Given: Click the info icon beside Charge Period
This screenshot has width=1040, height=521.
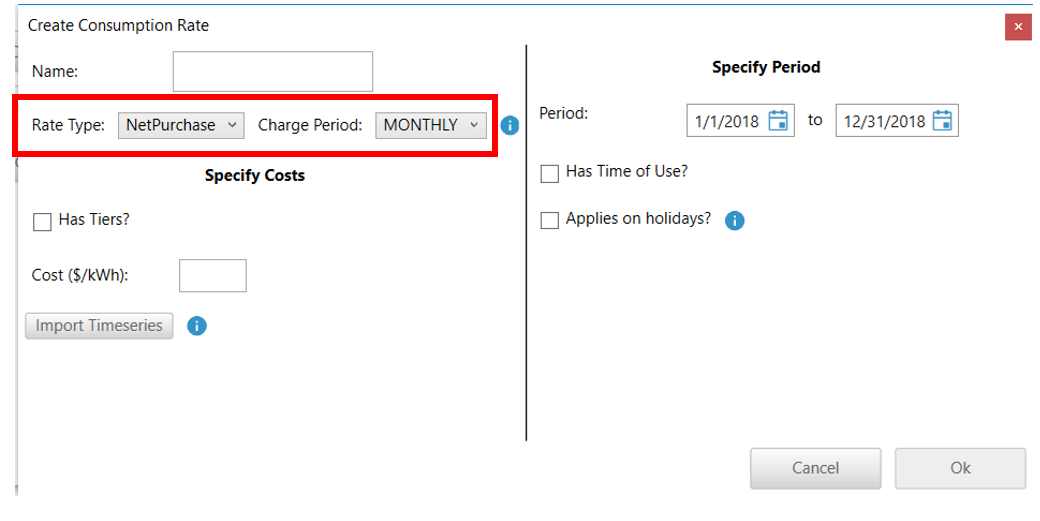Looking at the screenshot, I should tap(510, 126).
